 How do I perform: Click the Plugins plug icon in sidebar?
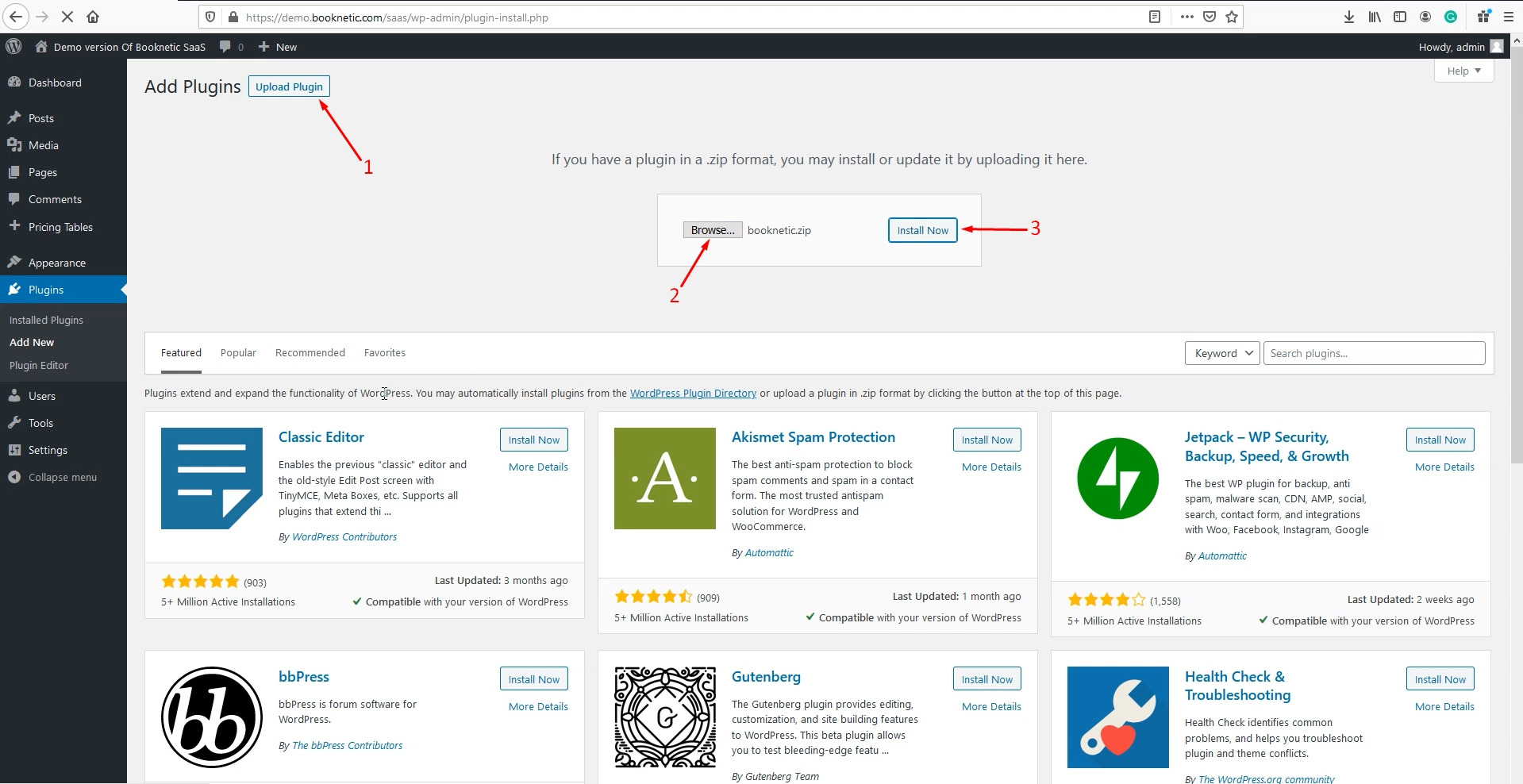[x=16, y=289]
